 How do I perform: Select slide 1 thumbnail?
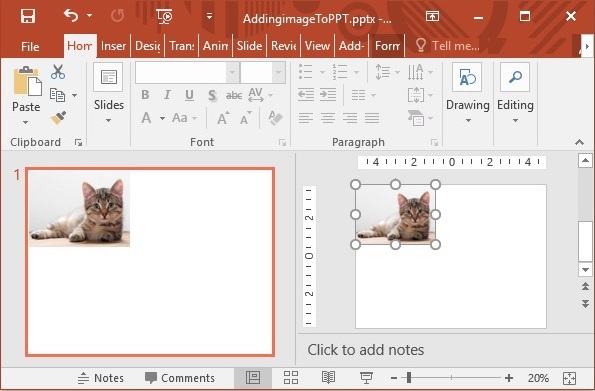tap(150, 262)
